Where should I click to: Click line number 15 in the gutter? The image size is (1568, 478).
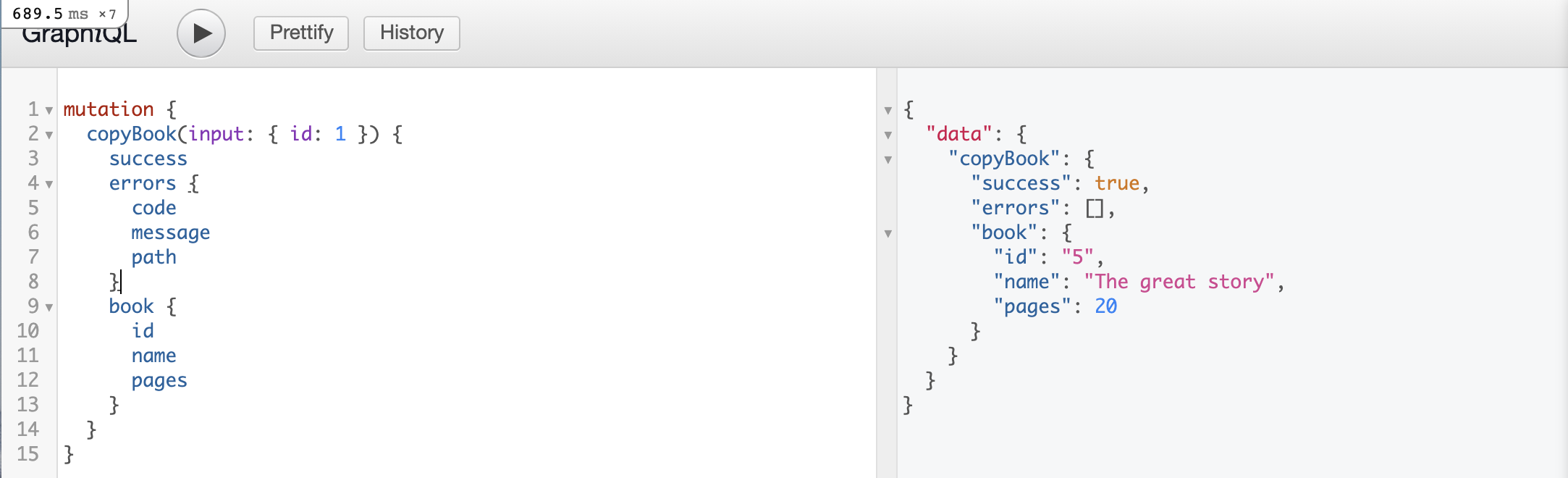coord(28,454)
